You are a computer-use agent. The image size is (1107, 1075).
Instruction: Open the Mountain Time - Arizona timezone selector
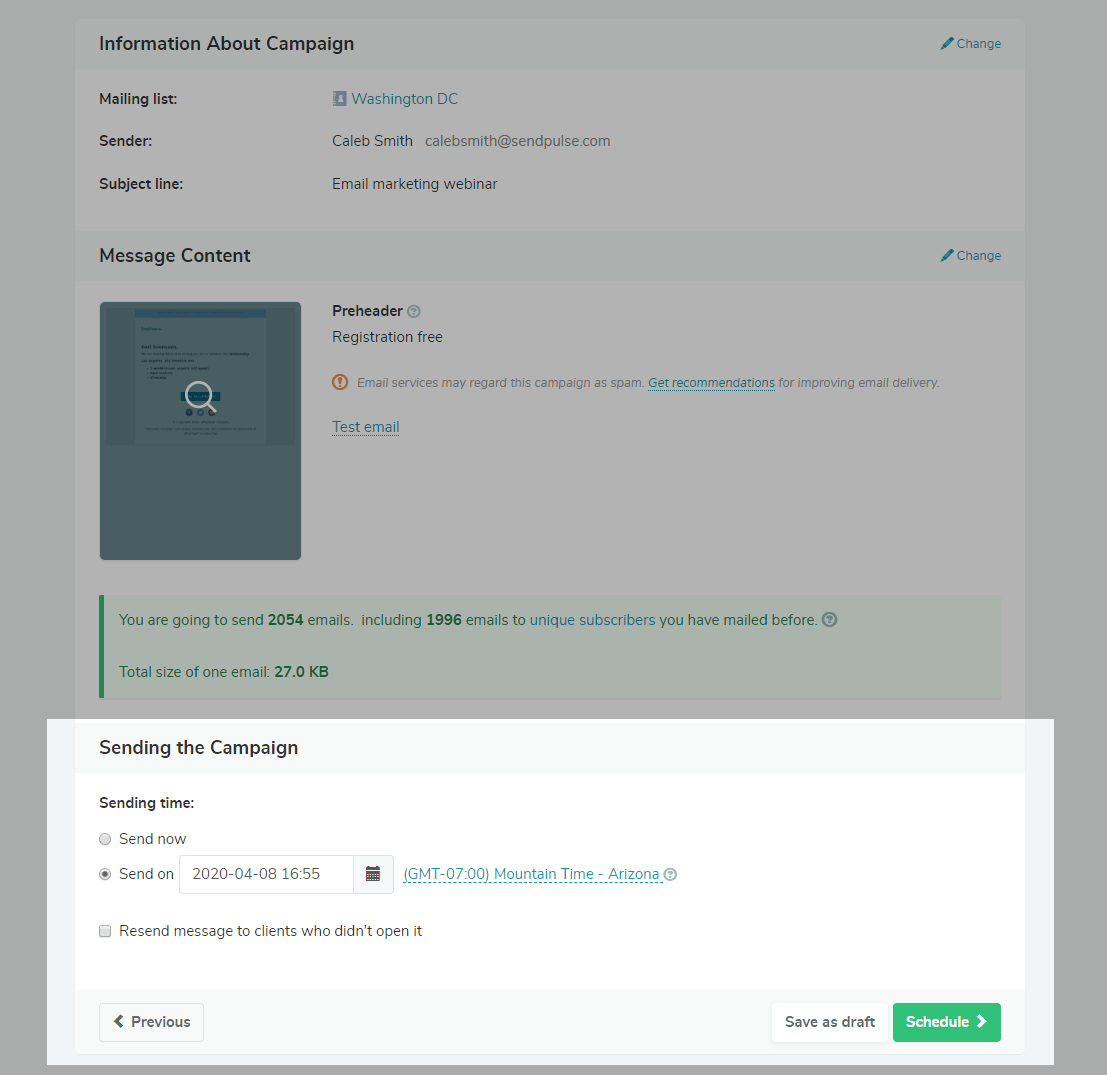pos(531,874)
